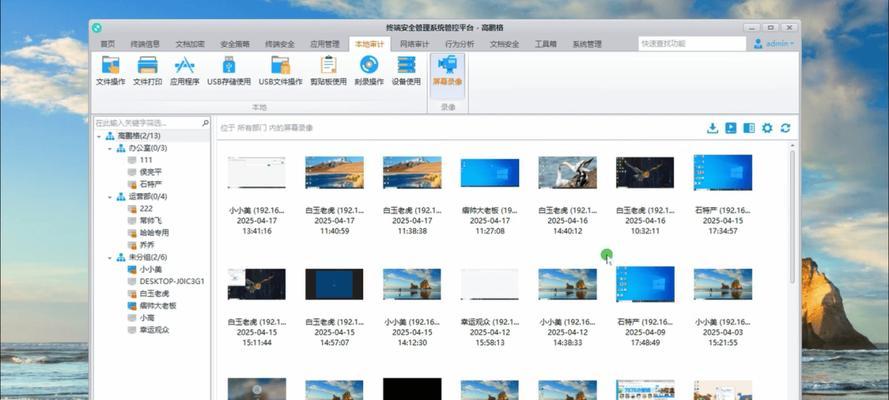
Task: Open the 刻录操作 disc burning audit
Action: click(x=369, y=71)
